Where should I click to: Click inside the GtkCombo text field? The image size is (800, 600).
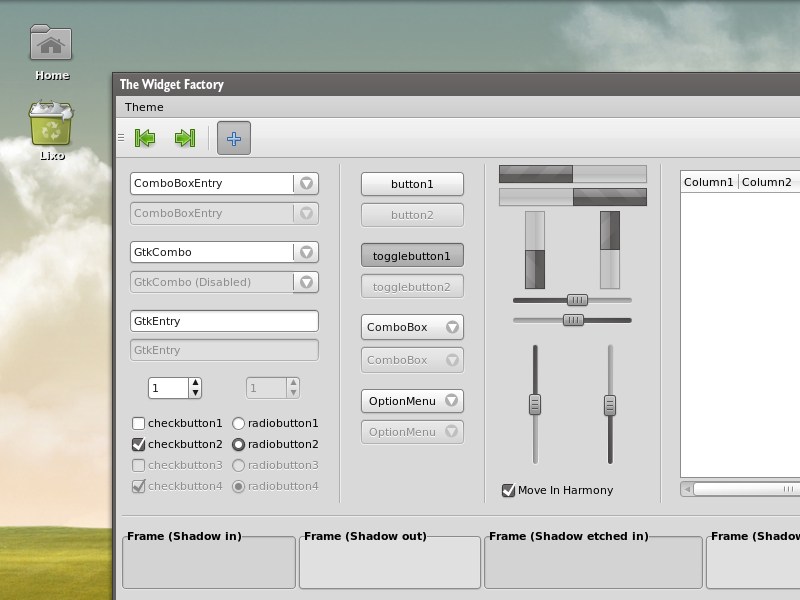coord(212,252)
